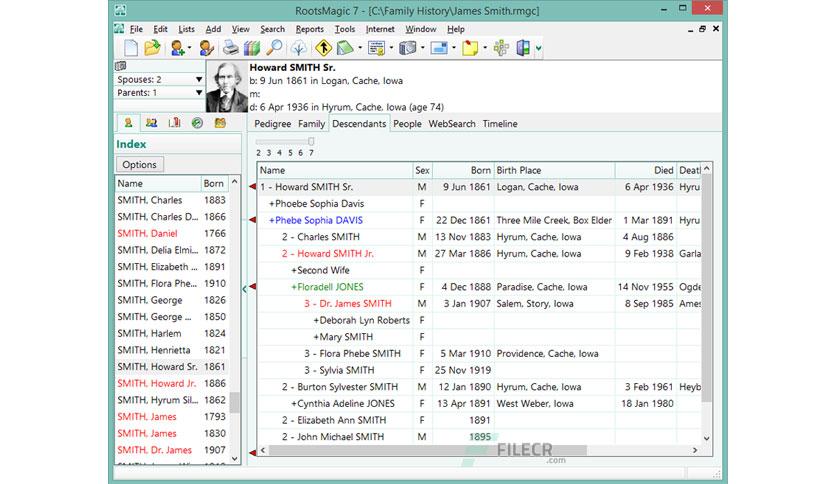Viewport: 836px width, 484px height.
Task: Collapse the sidebar with the left chevron
Action: click(244, 289)
